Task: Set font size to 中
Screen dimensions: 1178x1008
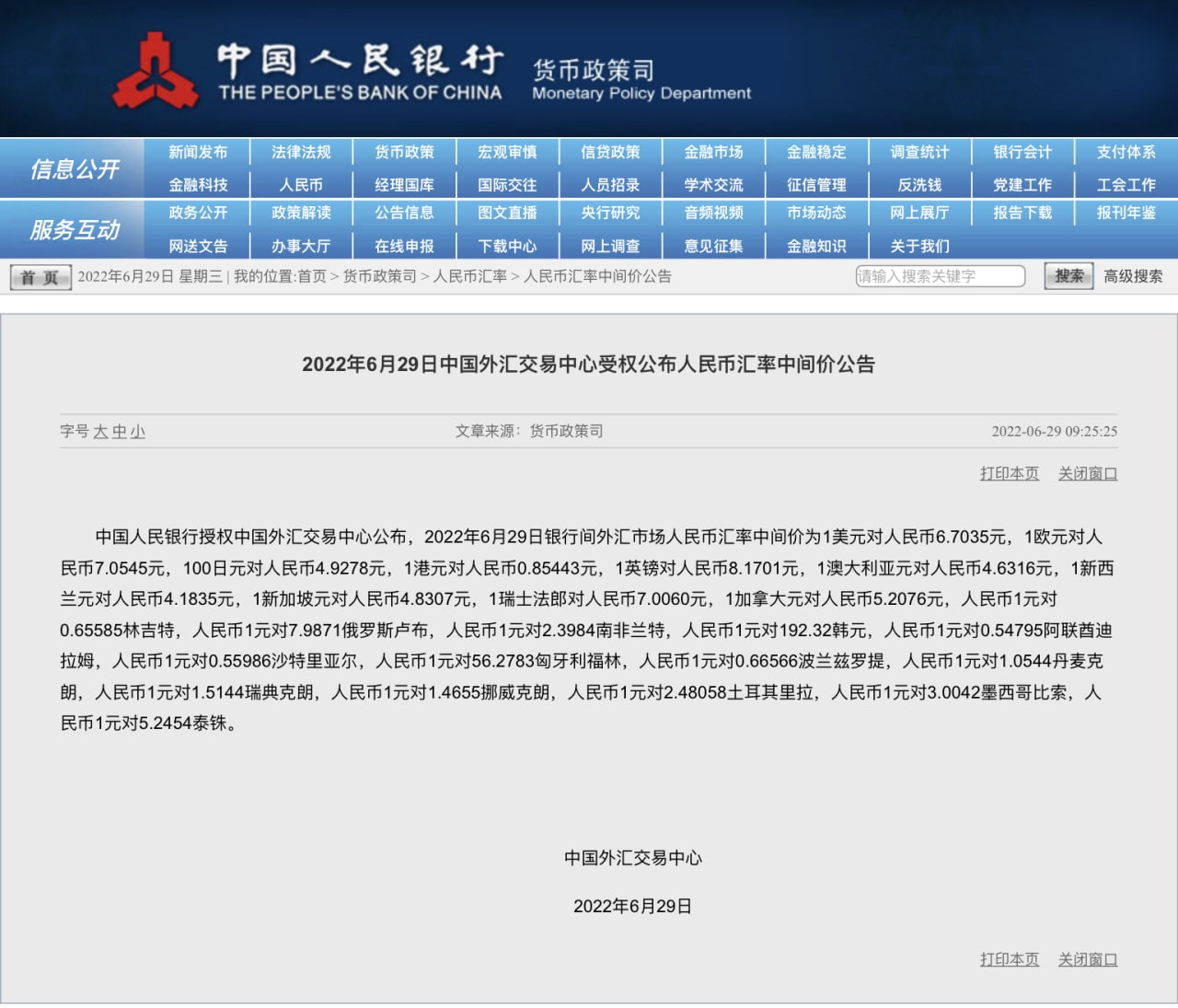Action: (x=120, y=432)
